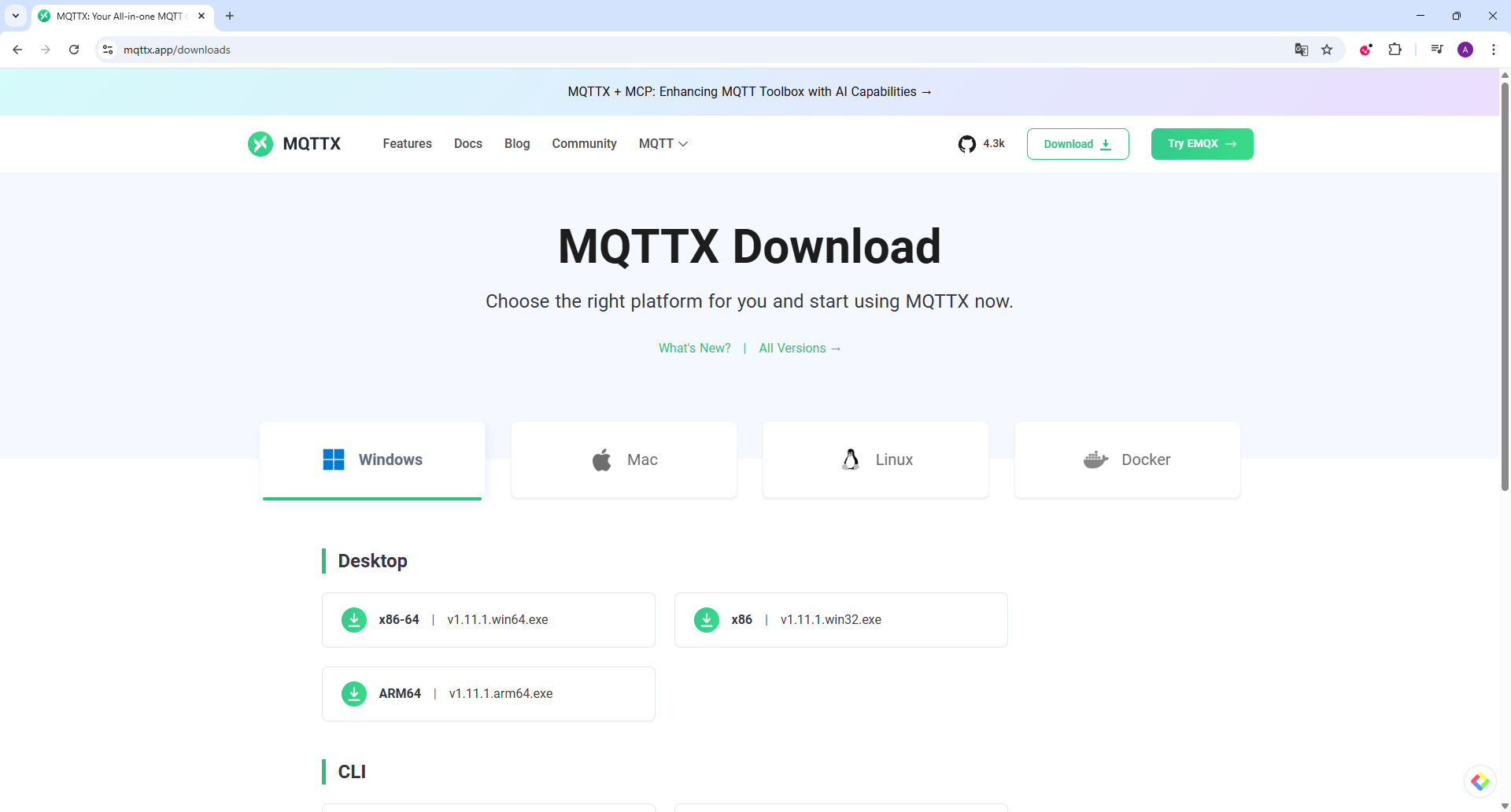
Task: Click the MQTTX brand name text
Action: (312, 144)
